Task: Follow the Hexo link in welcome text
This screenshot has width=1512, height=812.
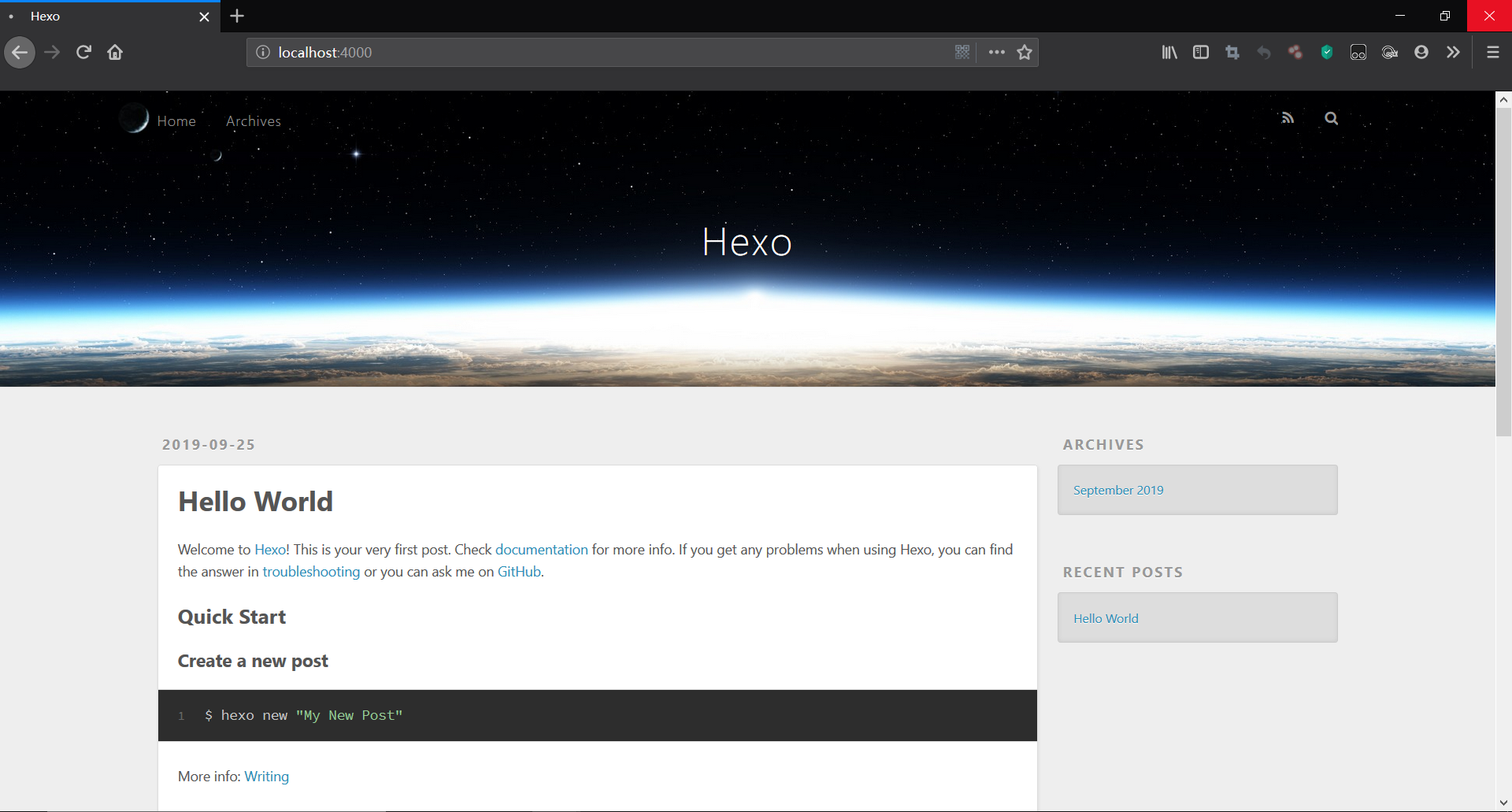Action: pyautogui.click(x=270, y=550)
